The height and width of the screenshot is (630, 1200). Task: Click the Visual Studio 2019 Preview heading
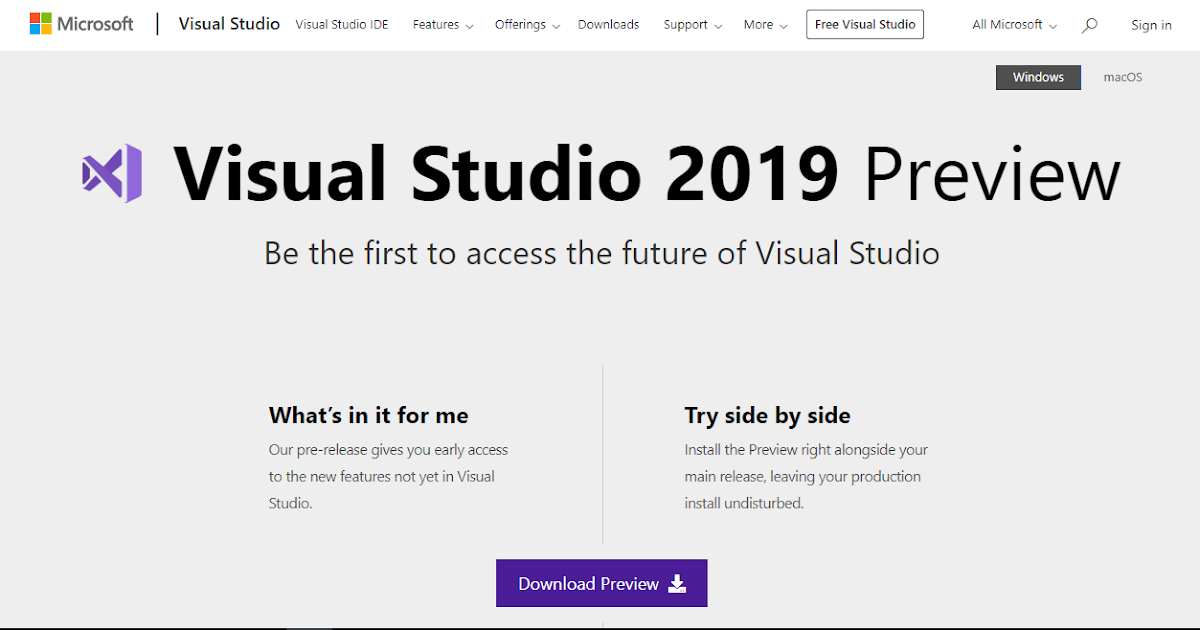pos(647,174)
